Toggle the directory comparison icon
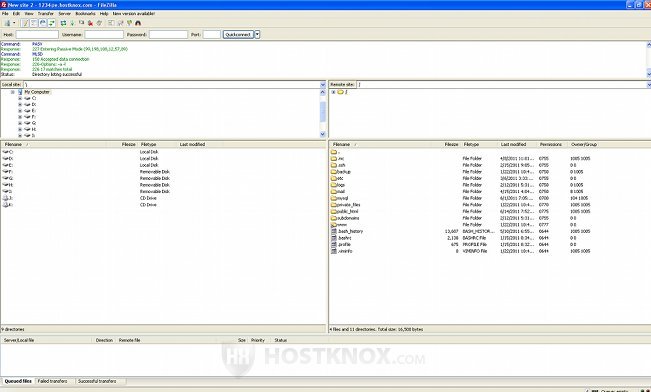 pyautogui.click(x=120, y=23)
